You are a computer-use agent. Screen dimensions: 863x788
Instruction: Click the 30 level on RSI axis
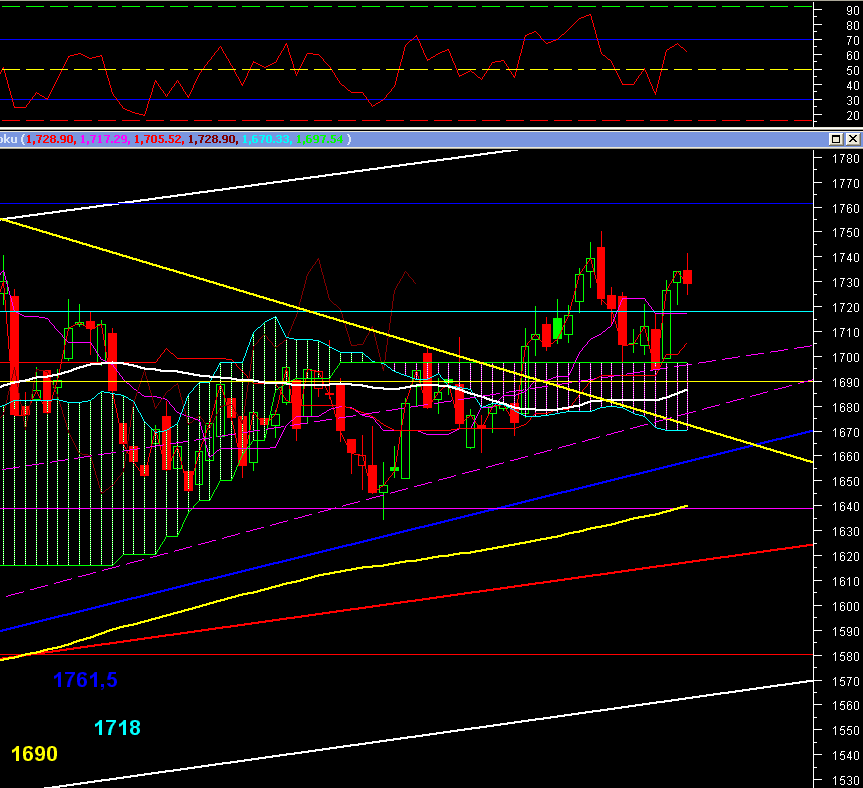point(853,101)
